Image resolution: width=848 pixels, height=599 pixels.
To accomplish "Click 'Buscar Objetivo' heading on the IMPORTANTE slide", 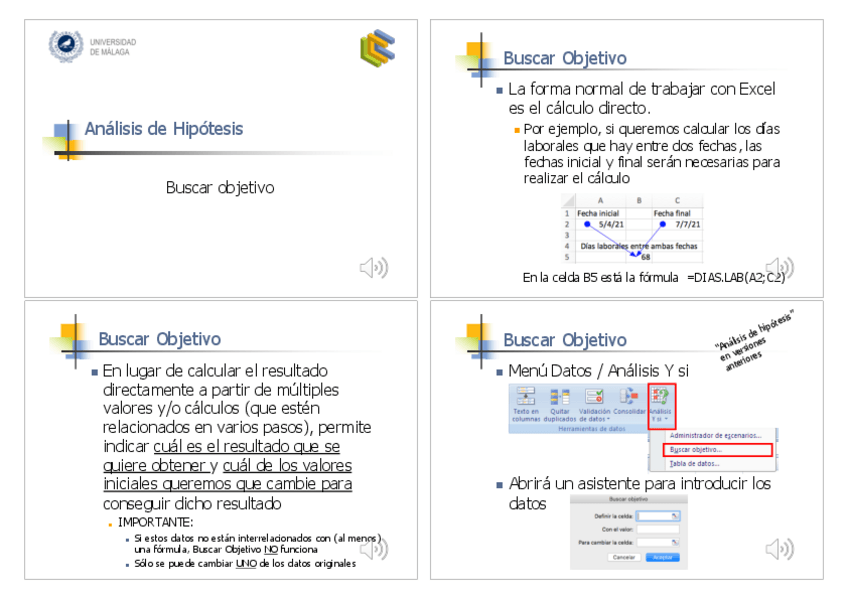I will (160, 339).
